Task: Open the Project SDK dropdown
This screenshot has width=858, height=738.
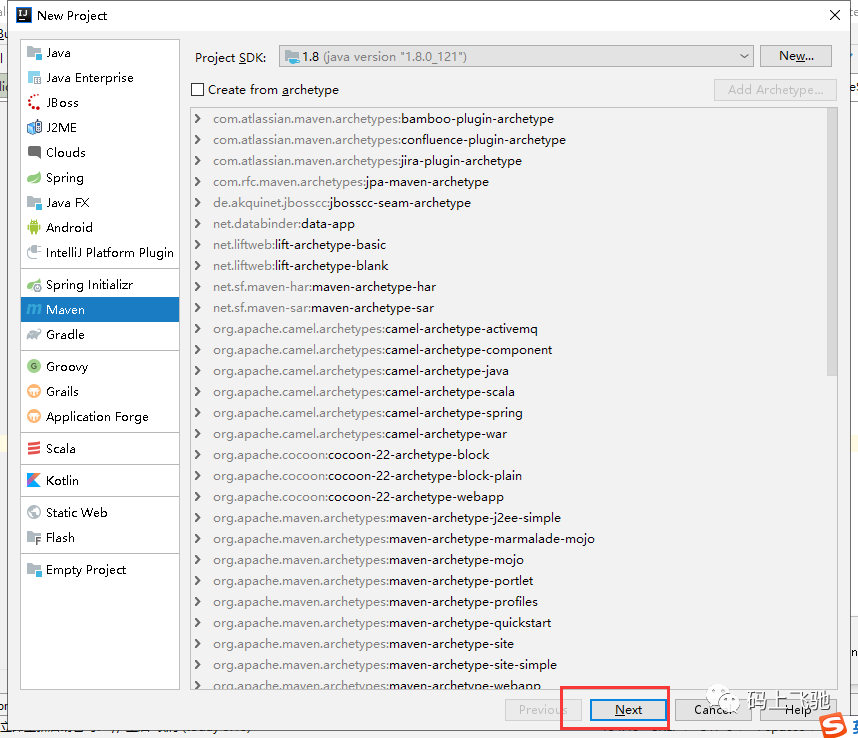Action: click(x=516, y=56)
